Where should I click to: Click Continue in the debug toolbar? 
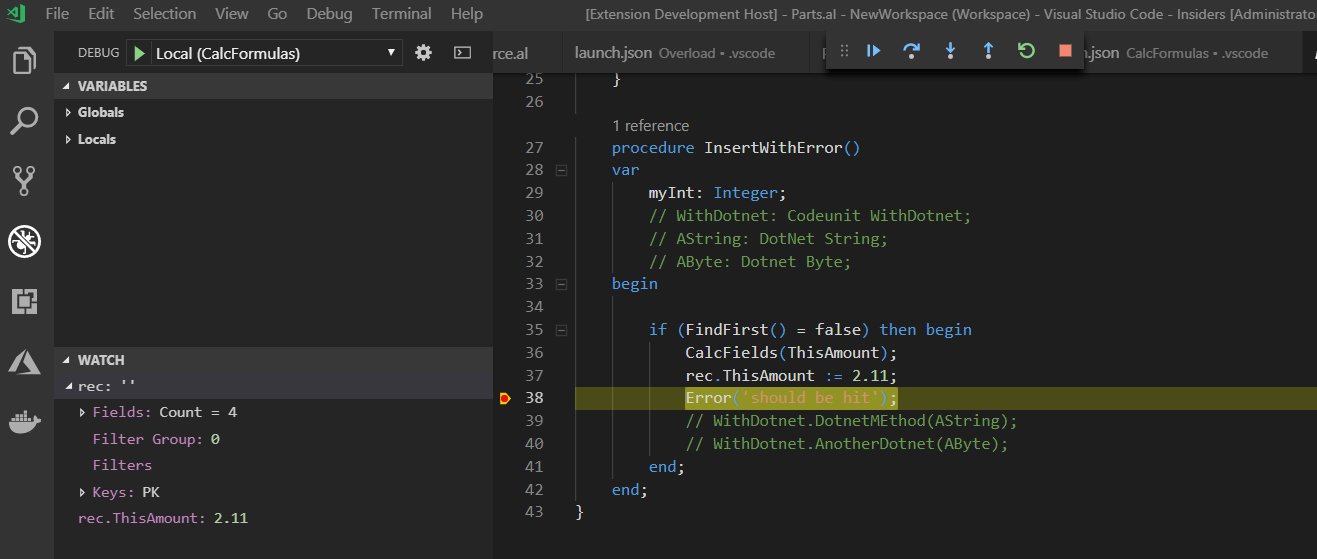pyautogui.click(x=874, y=50)
